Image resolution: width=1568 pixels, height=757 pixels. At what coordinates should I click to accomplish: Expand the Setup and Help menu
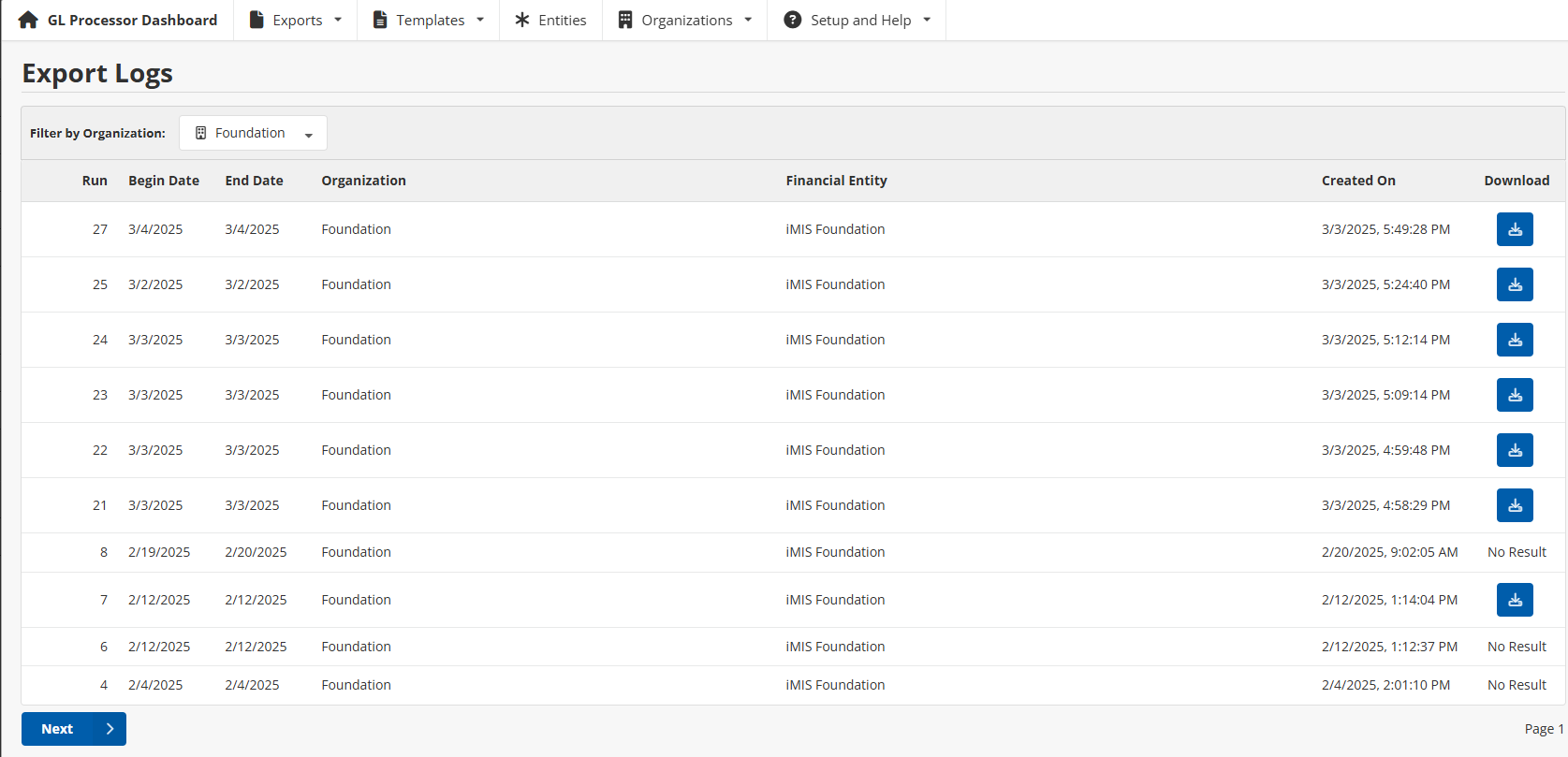[x=857, y=21]
